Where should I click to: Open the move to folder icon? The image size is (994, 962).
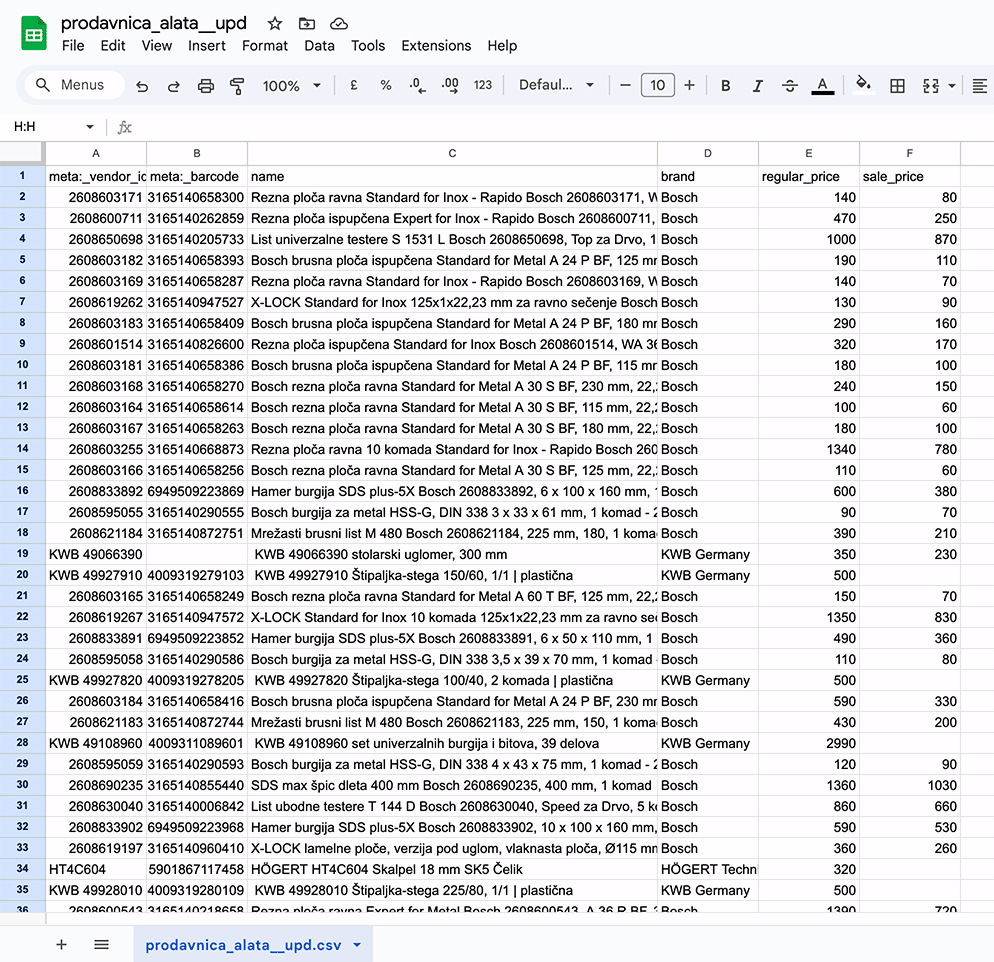click(x=306, y=23)
